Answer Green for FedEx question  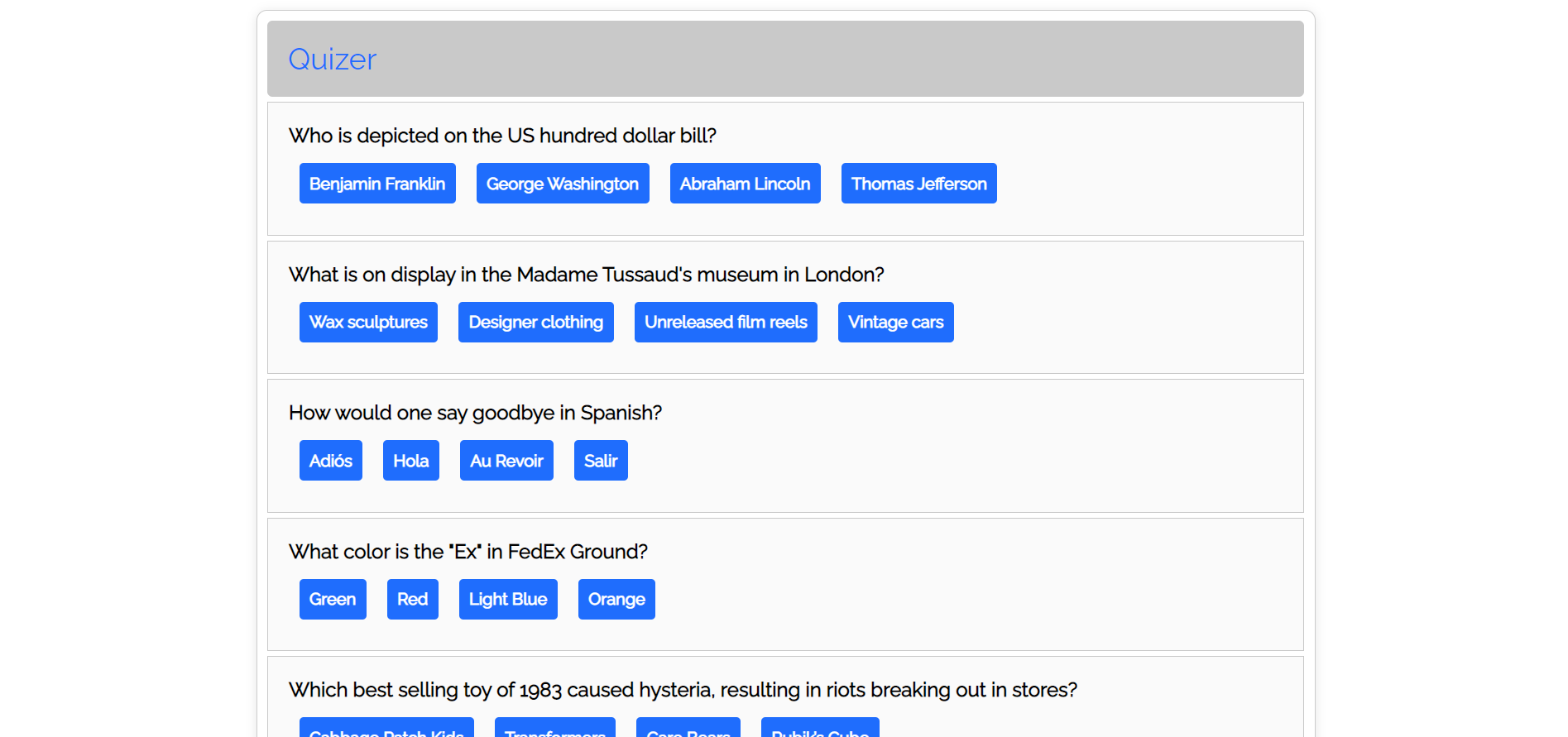pyautogui.click(x=333, y=600)
